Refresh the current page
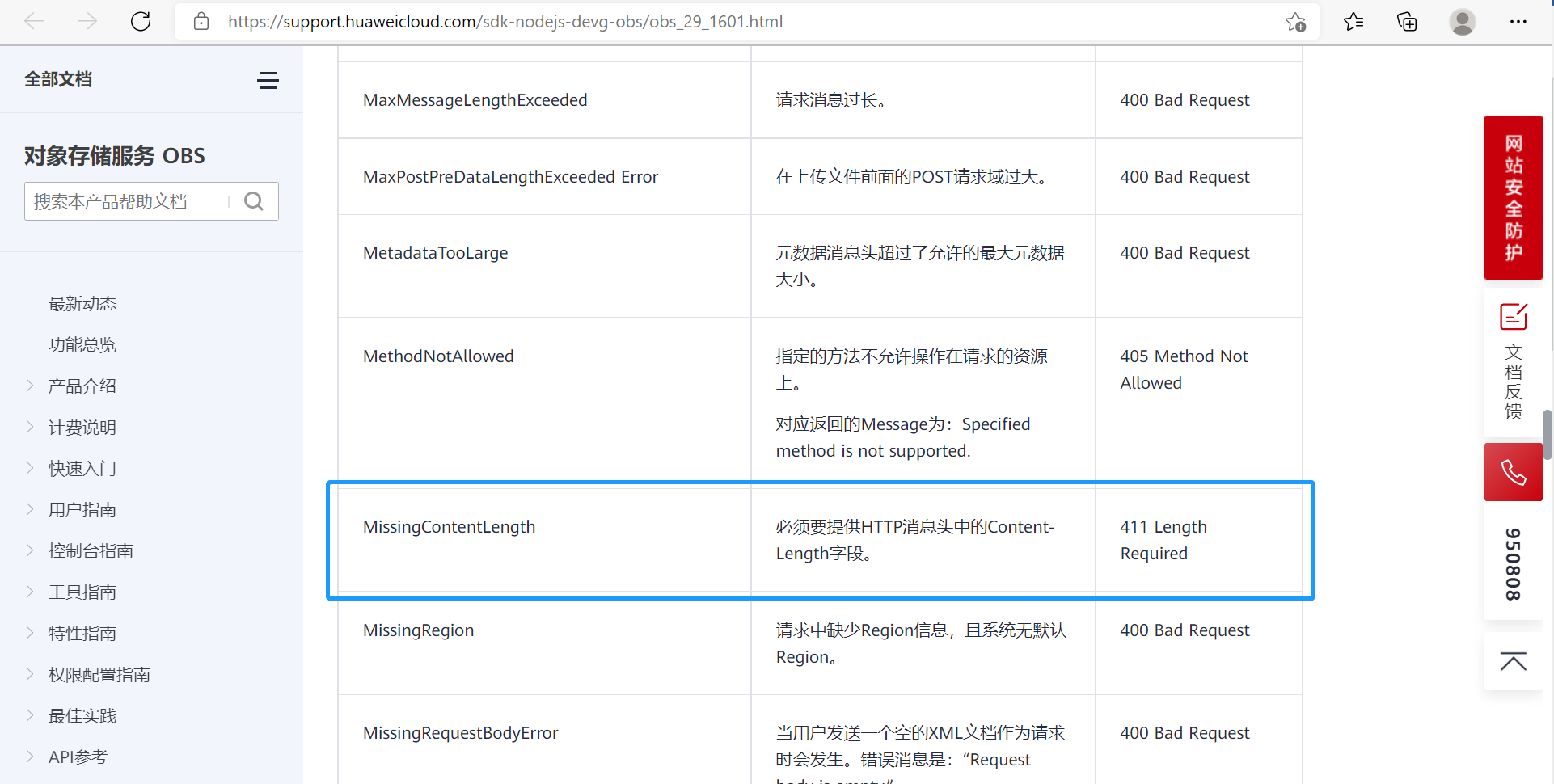The height and width of the screenshot is (784, 1554). [140, 22]
